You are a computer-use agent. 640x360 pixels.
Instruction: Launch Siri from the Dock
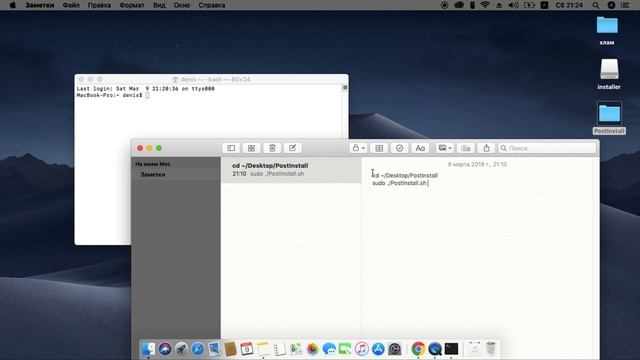pos(165,349)
